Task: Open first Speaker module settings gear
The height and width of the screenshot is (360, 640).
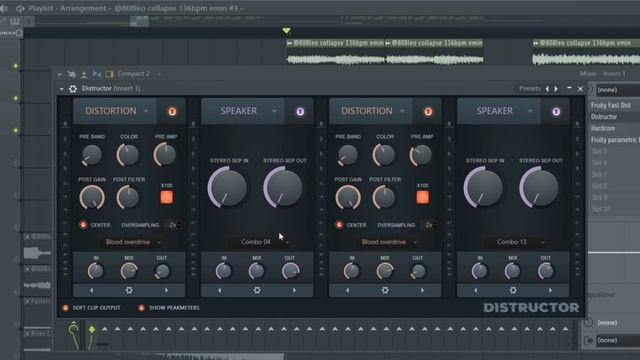Action: pyautogui.click(x=257, y=290)
